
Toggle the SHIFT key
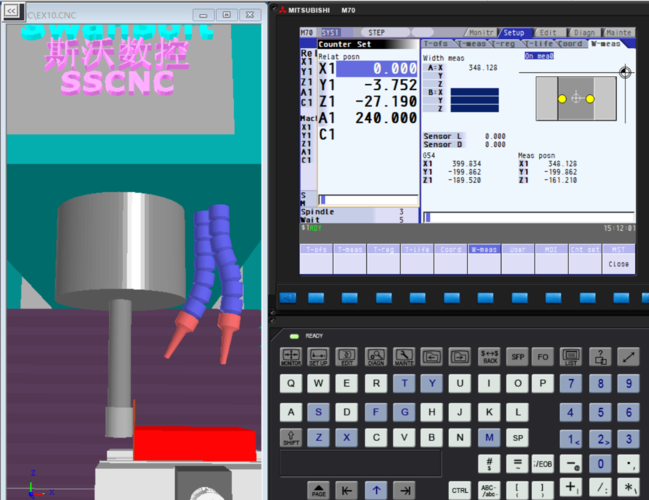click(291, 438)
